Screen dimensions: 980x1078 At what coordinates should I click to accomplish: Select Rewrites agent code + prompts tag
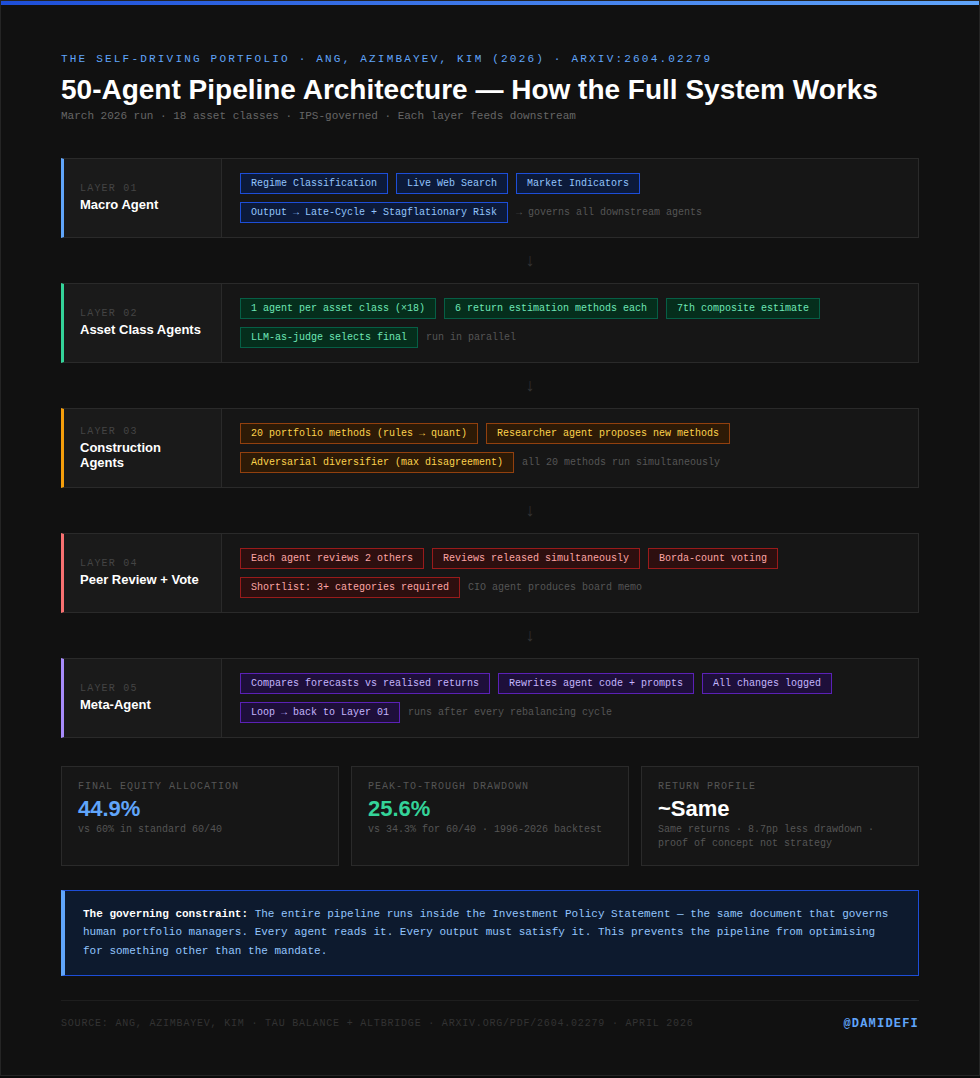pyautogui.click(x=596, y=683)
